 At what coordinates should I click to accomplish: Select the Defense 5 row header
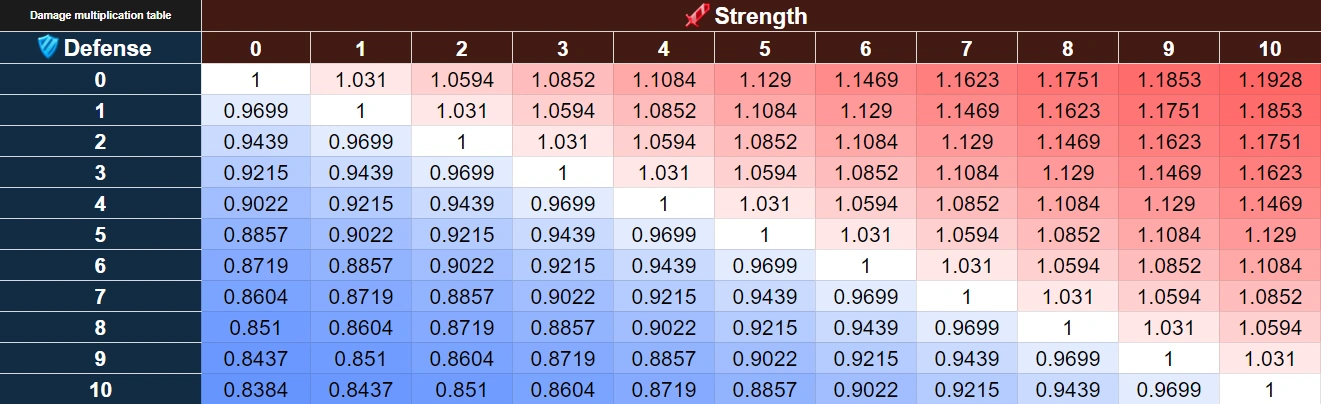pos(100,235)
